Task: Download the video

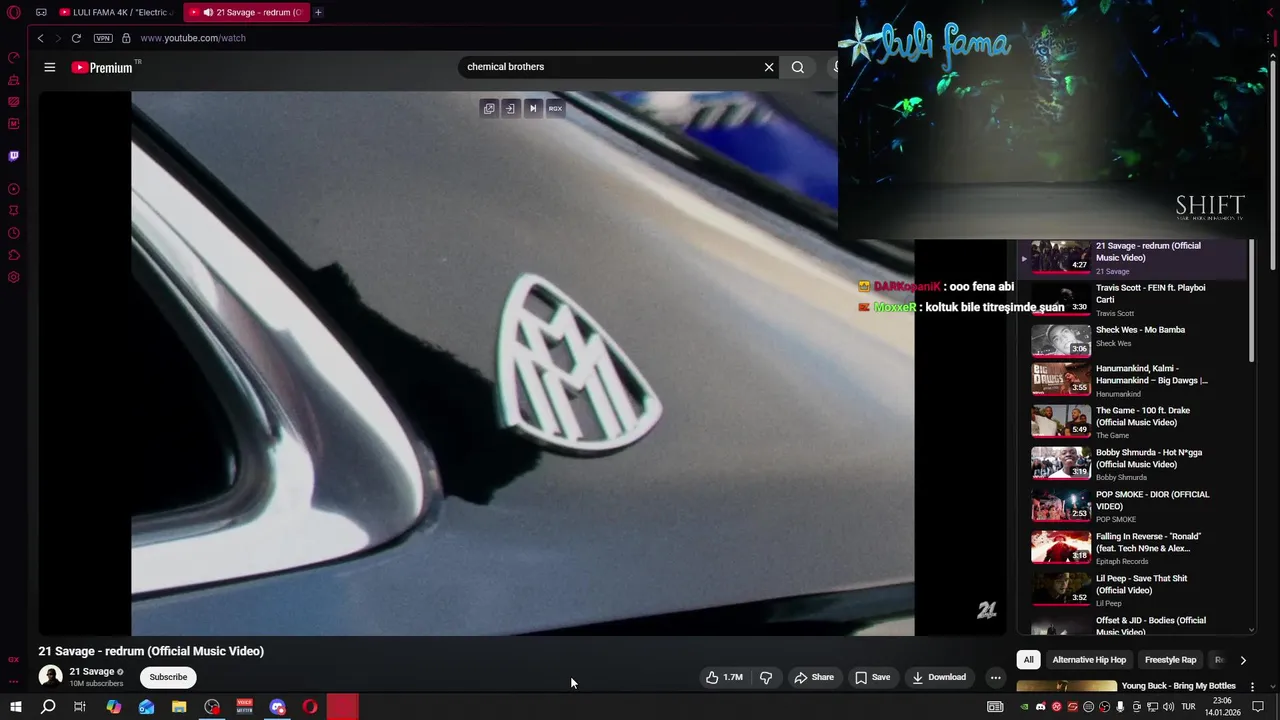Action: point(939,677)
